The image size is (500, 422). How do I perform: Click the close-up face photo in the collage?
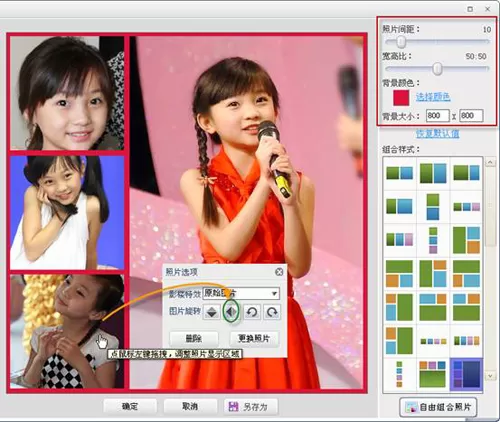[67, 93]
